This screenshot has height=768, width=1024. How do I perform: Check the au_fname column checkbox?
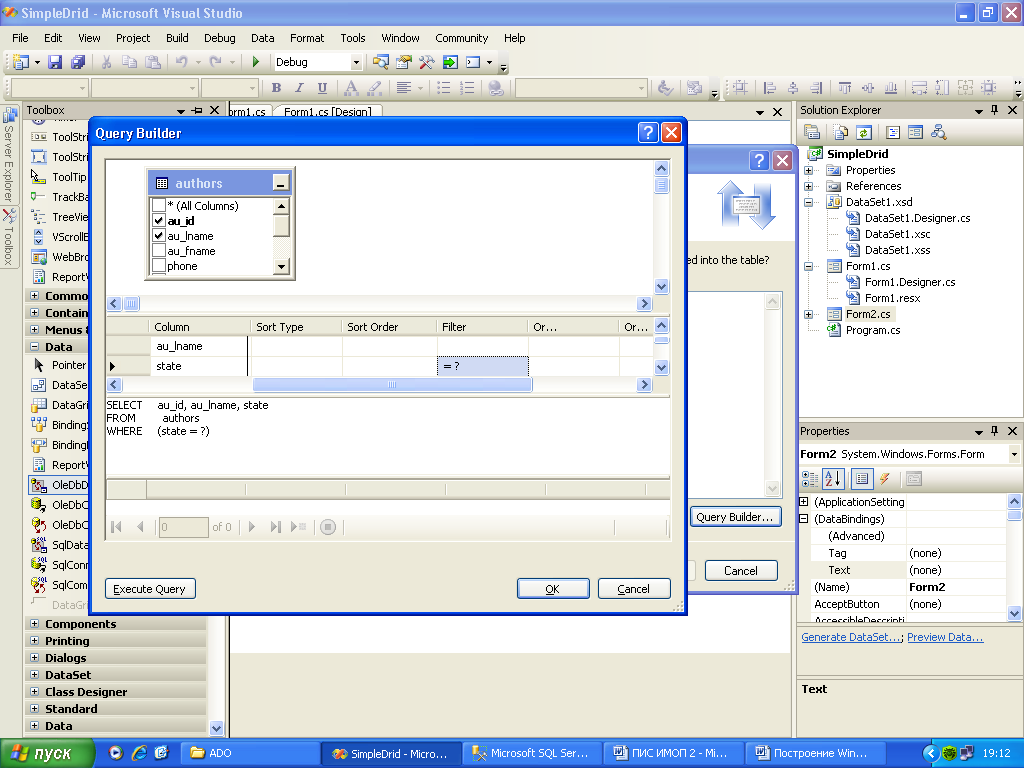click(159, 251)
